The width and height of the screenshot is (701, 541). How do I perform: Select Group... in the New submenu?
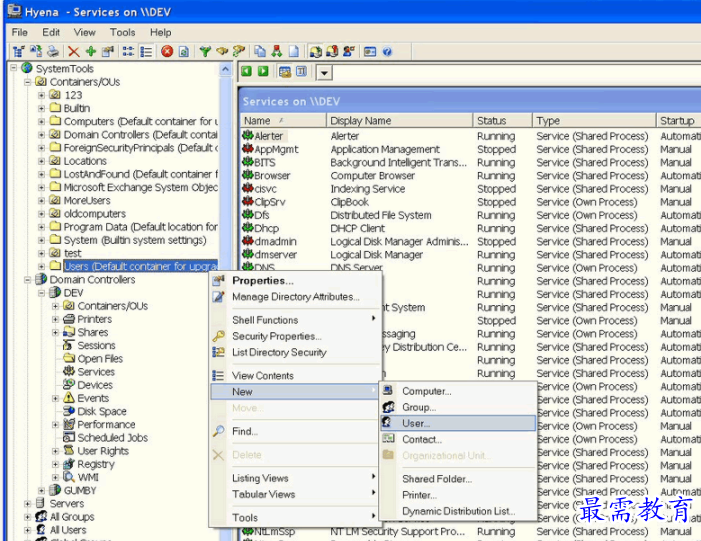tap(419, 407)
